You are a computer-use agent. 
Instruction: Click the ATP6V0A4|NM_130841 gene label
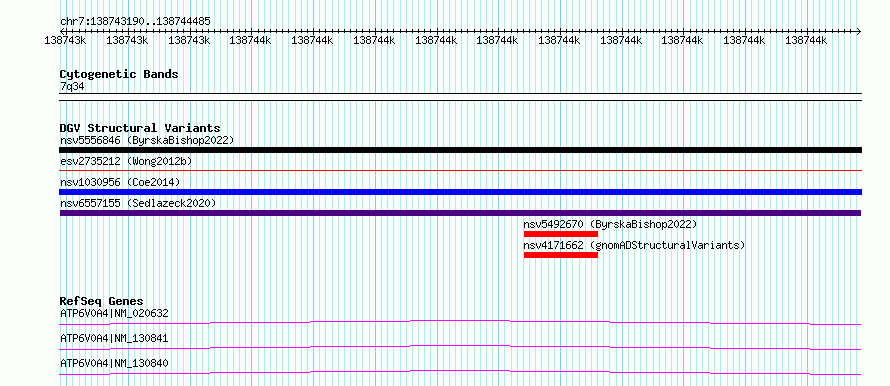pos(114,338)
